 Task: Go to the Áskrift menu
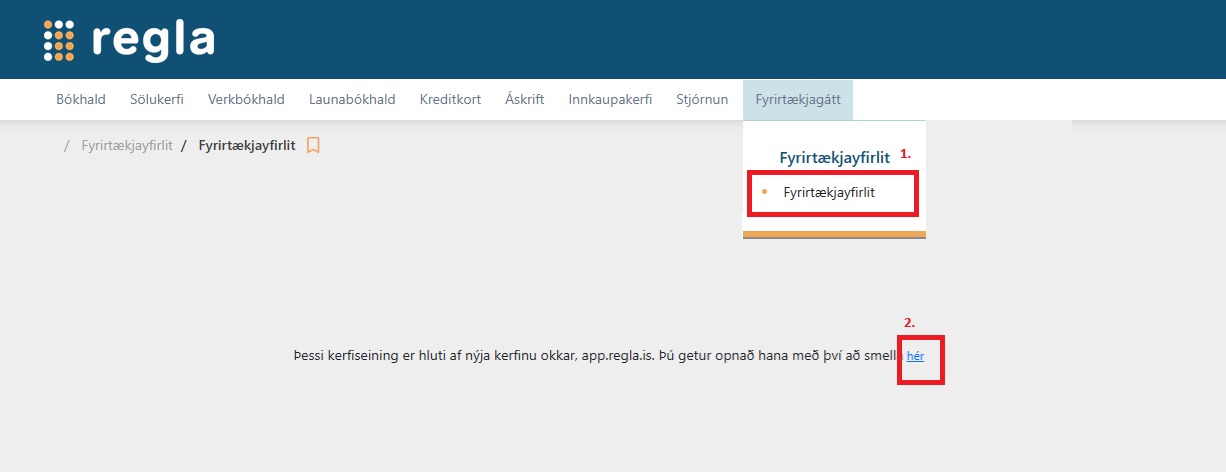tap(525, 99)
